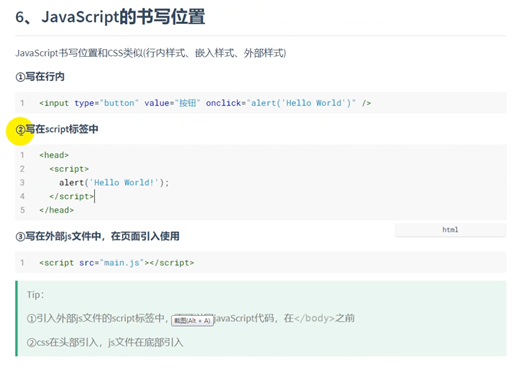Place cursor at closing </script> on line 4
This screenshot has height=369, width=519.
click(x=72, y=196)
